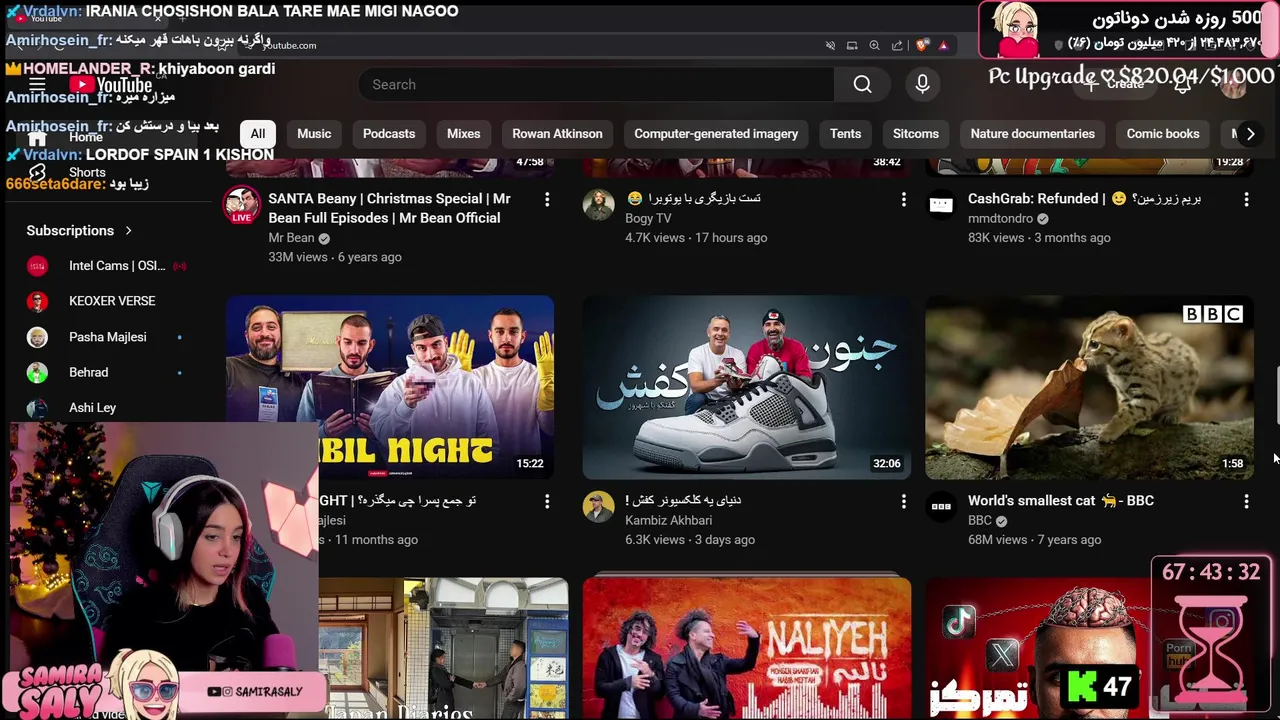The width and height of the screenshot is (1280, 720).
Task: Click the BBC channel avatar
Action: pos(941,507)
